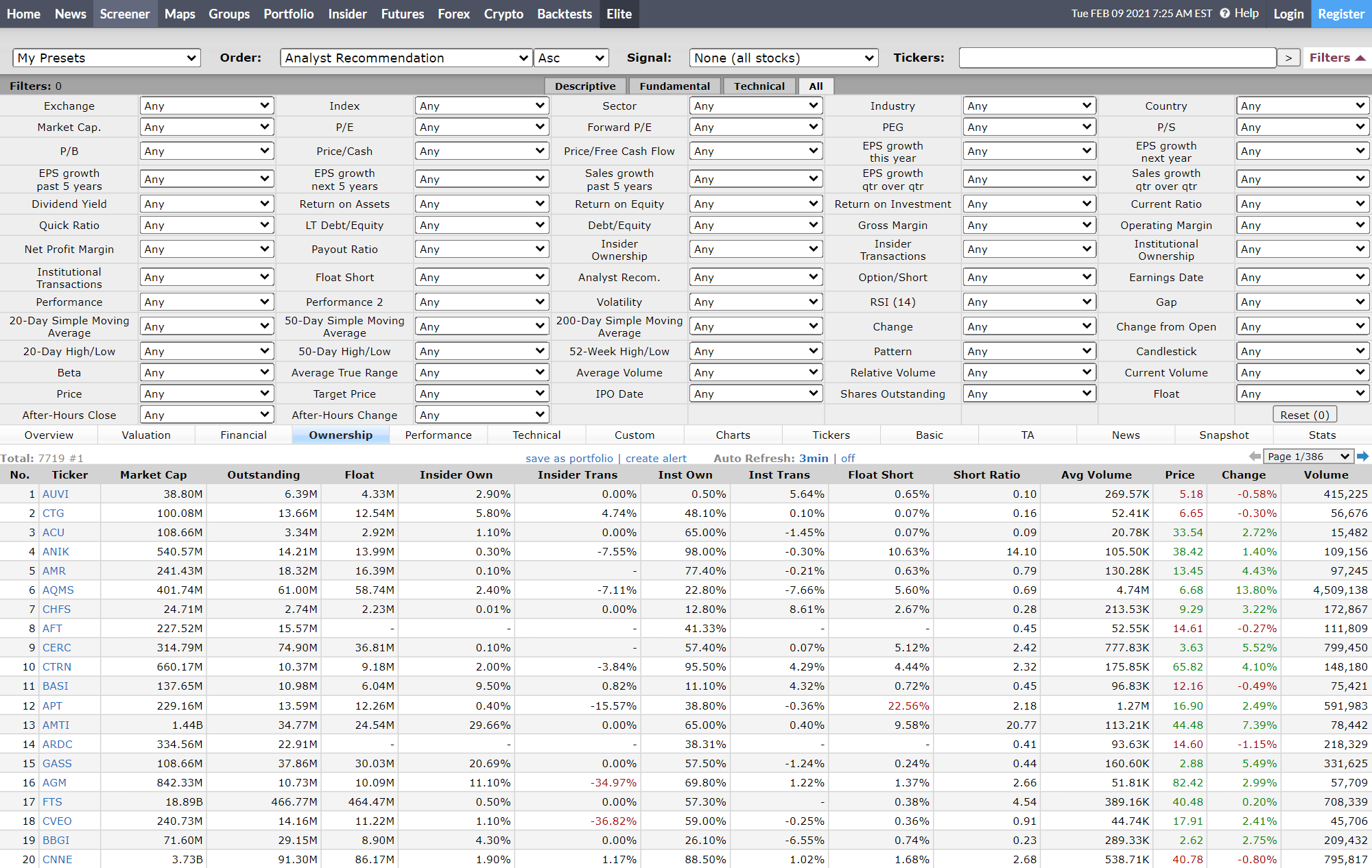Click the Futures navigation icon

[x=403, y=14]
